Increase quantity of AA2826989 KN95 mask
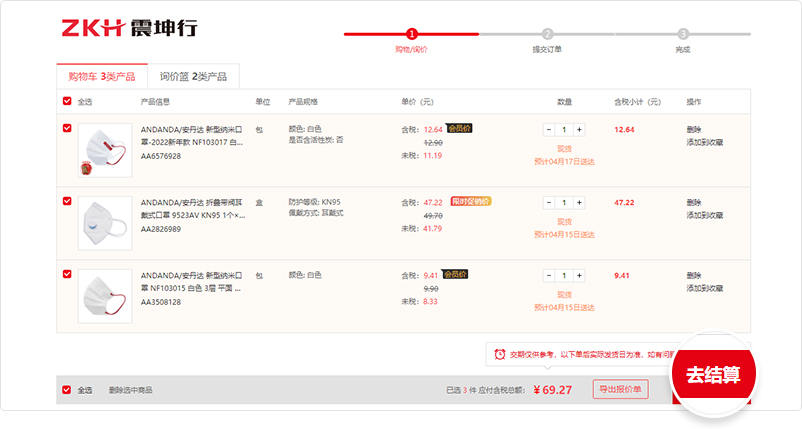The width and height of the screenshot is (802, 429). 579,203
